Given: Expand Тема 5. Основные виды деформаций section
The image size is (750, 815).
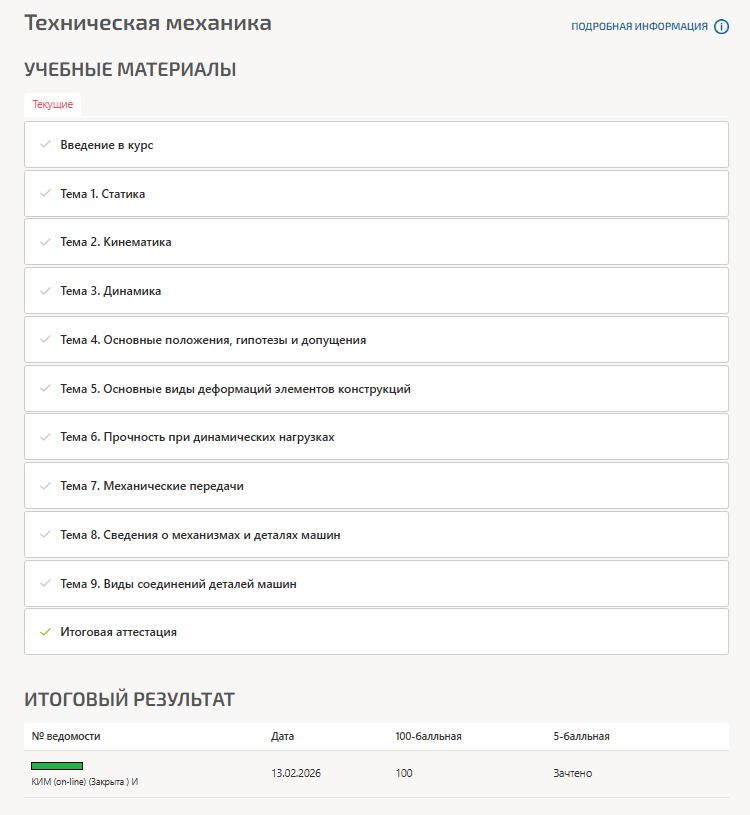Looking at the screenshot, I should (235, 389).
